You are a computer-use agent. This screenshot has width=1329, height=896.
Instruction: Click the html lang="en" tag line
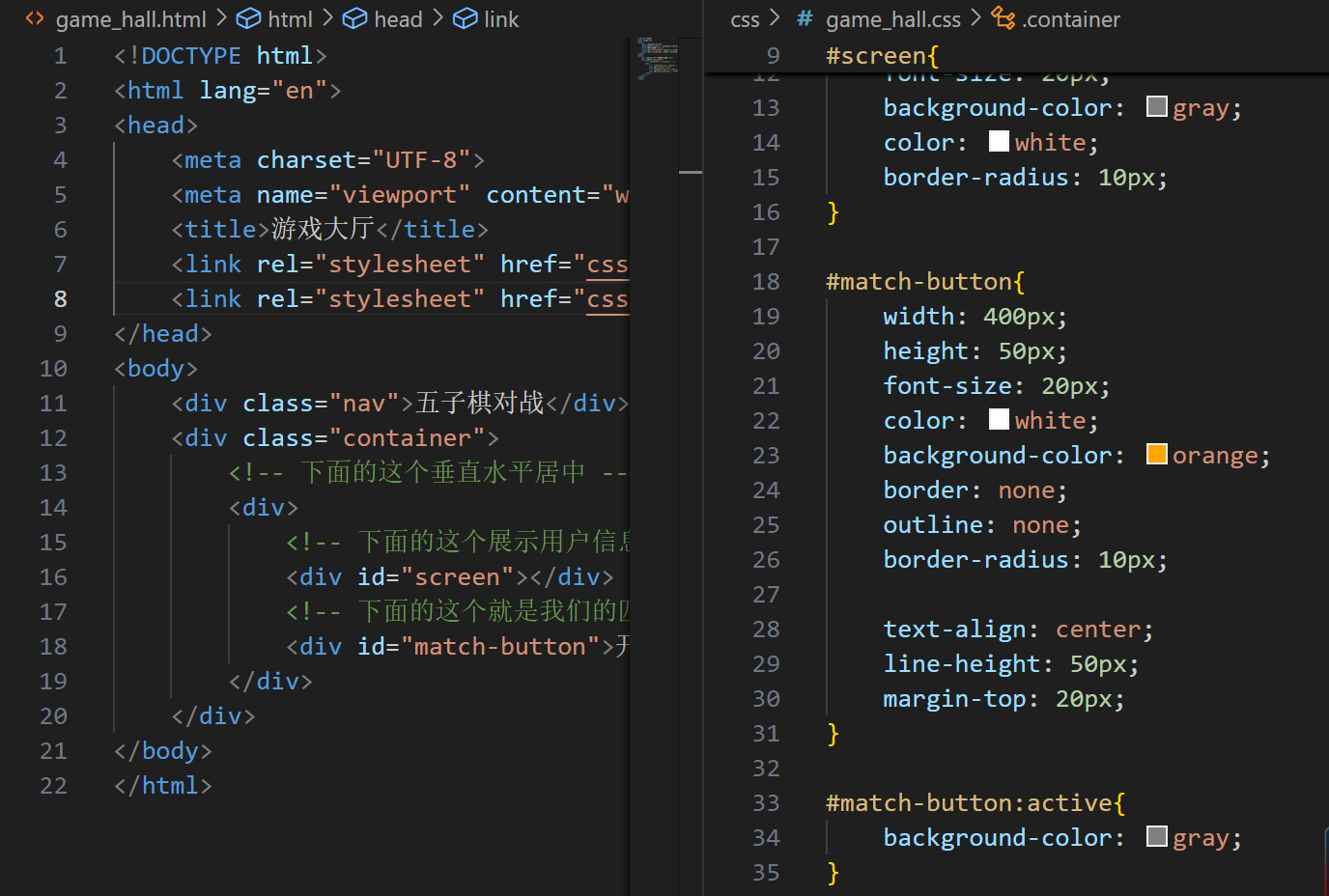pos(228,91)
